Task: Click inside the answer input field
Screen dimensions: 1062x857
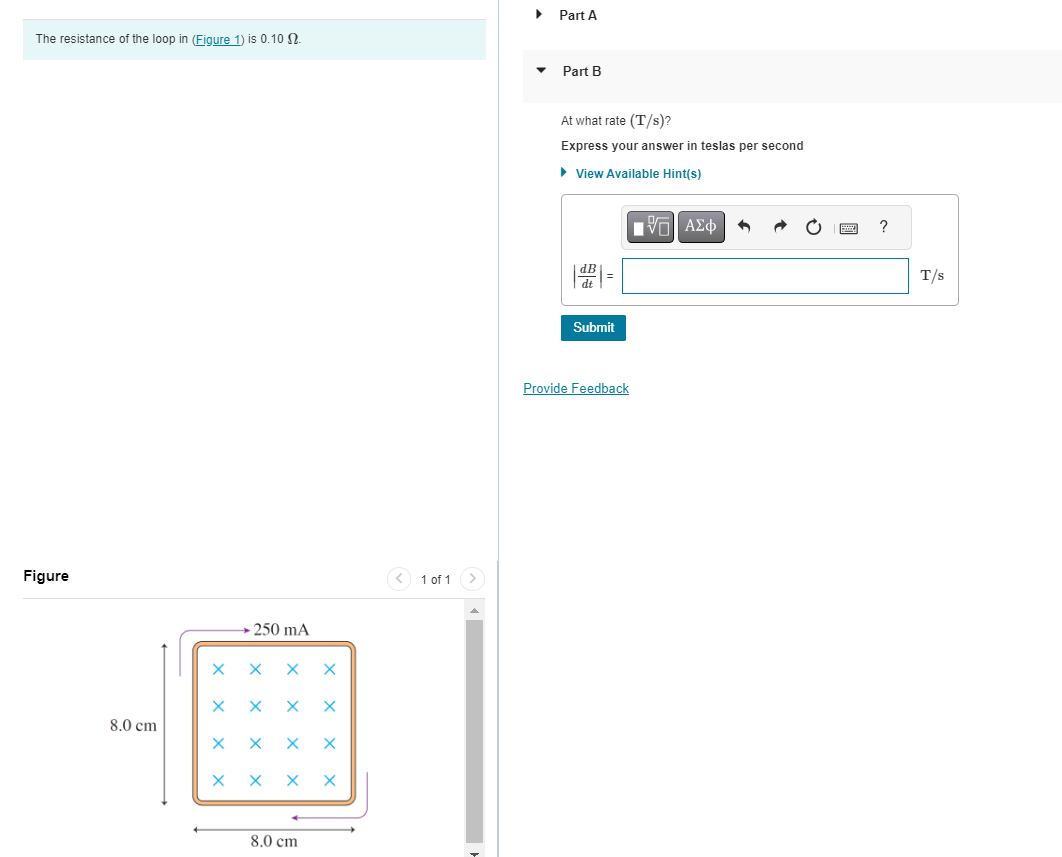Action: click(764, 276)
